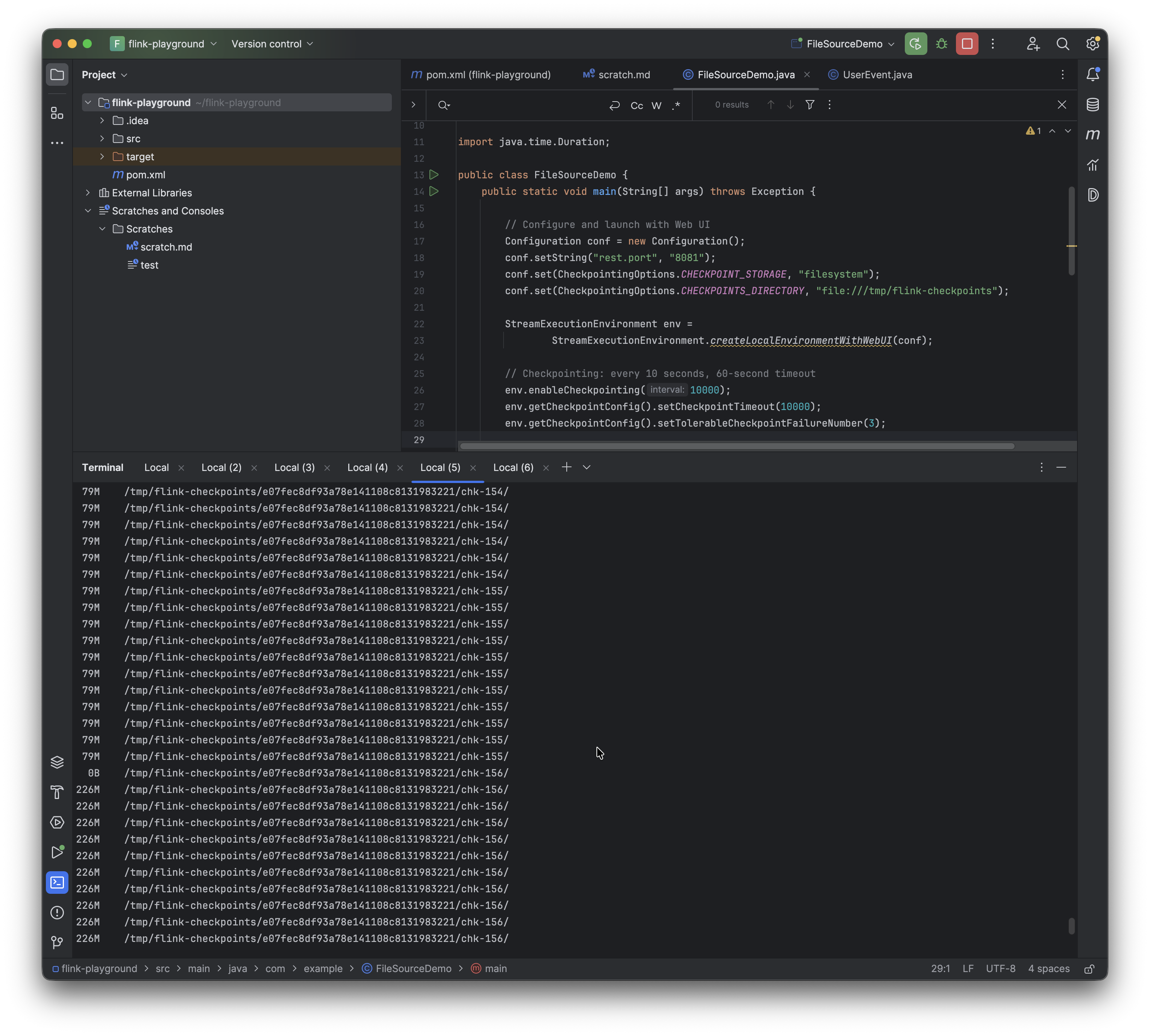Open the Services tool window icon
This screenshot has width=1150, height=1036.
(x=57, y=822)
